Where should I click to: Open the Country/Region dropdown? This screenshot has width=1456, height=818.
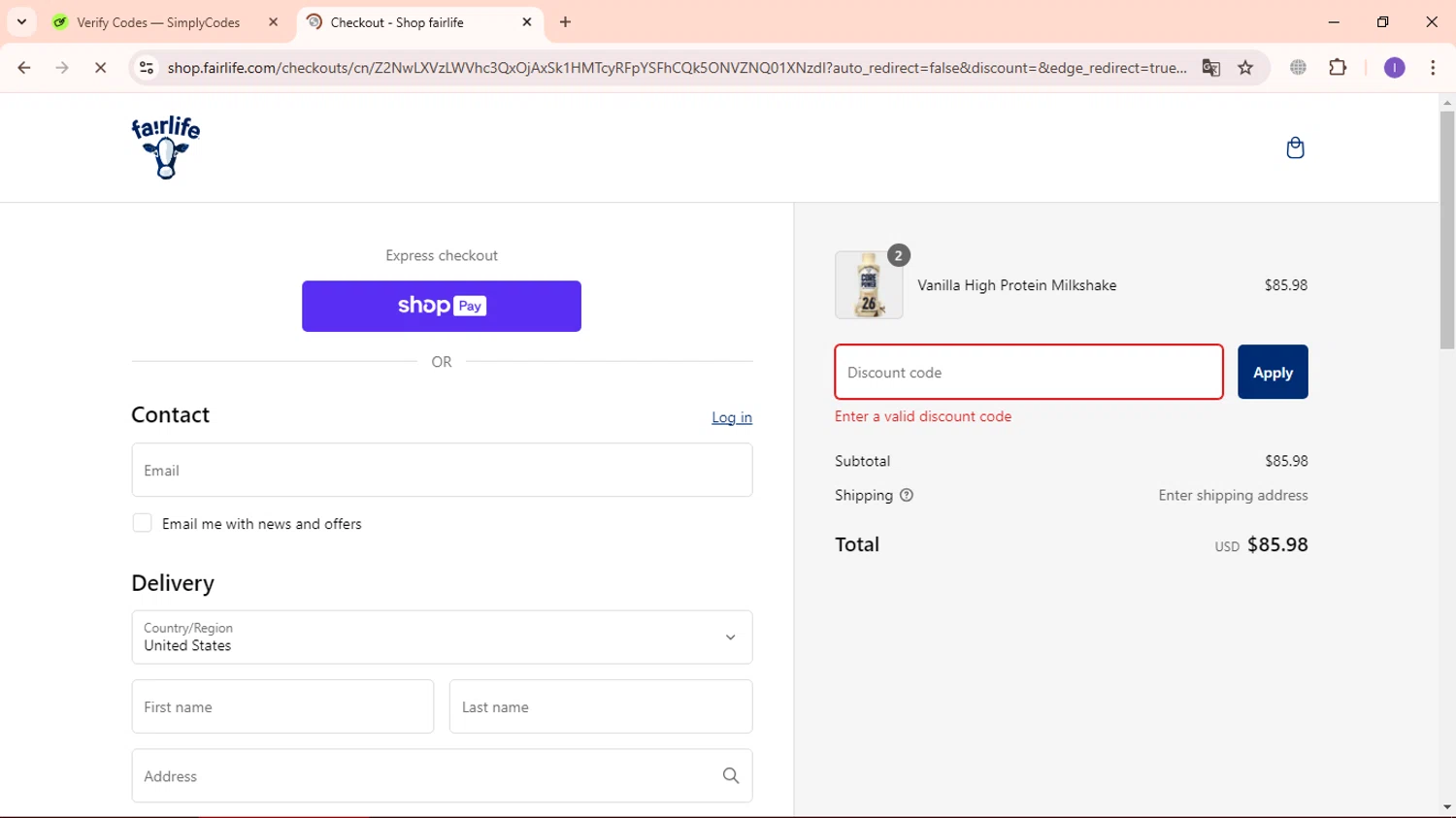(x=442, y=638)
